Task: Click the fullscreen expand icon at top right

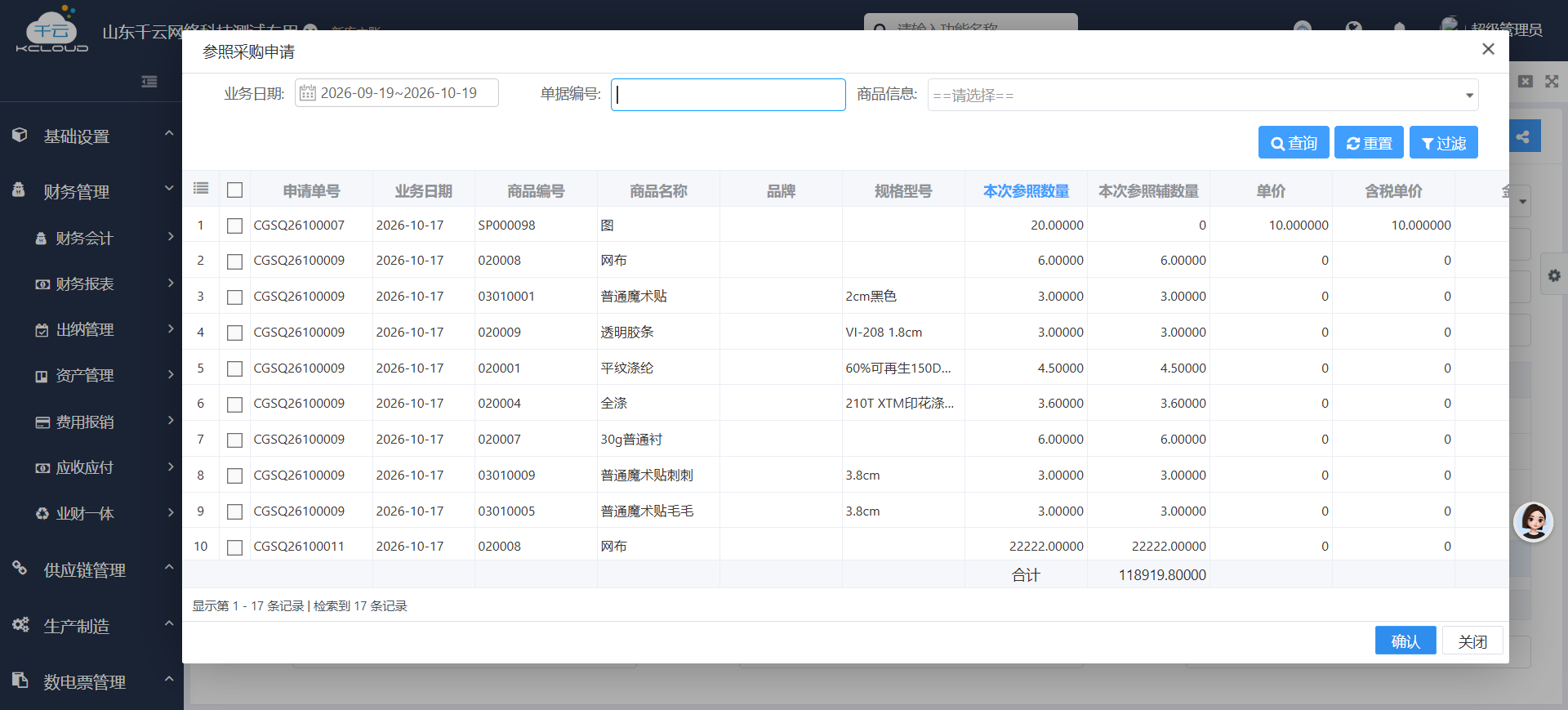Action: [x=1552, y=82]
